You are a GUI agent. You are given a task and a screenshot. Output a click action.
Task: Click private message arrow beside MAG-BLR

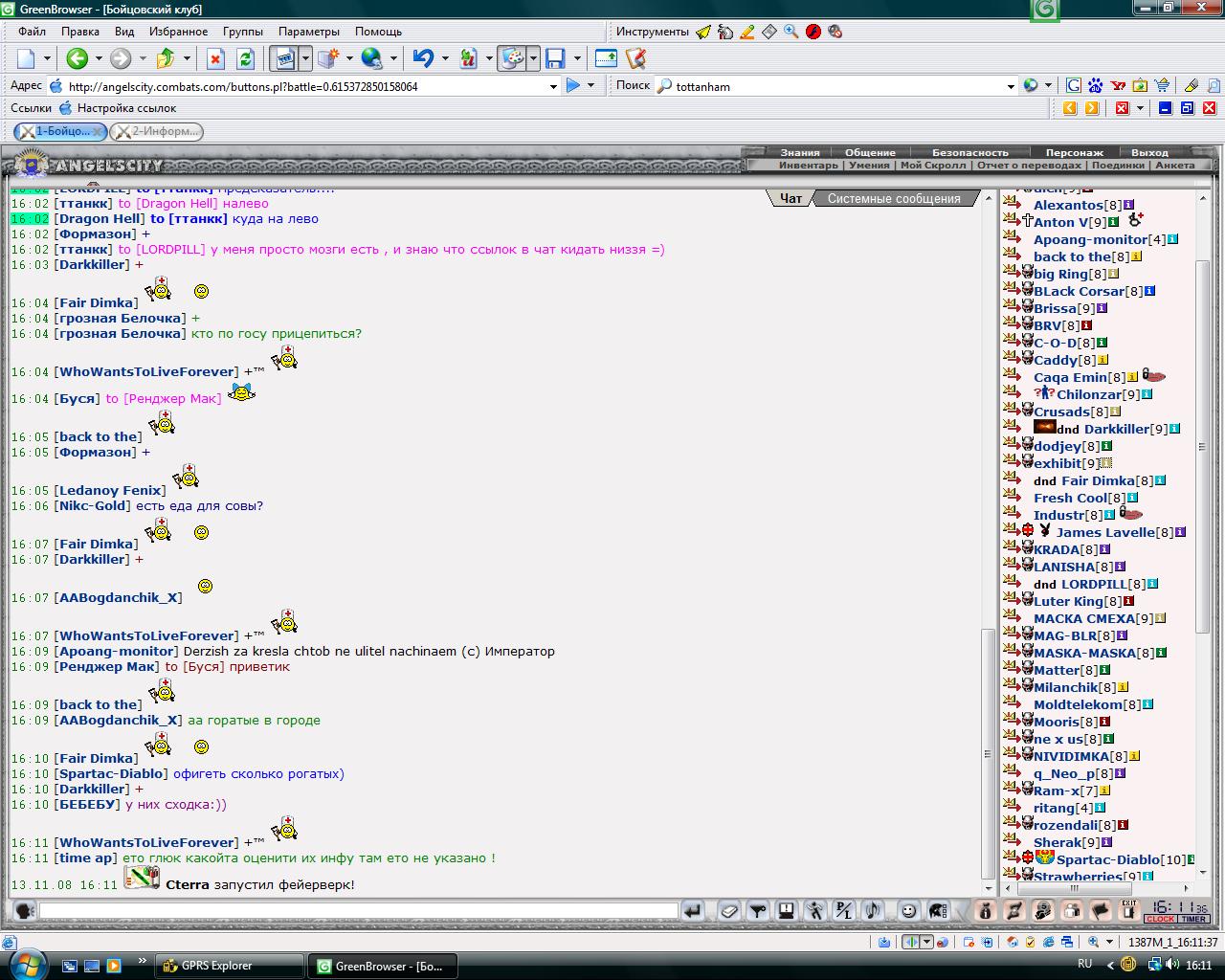point(1013,635)
